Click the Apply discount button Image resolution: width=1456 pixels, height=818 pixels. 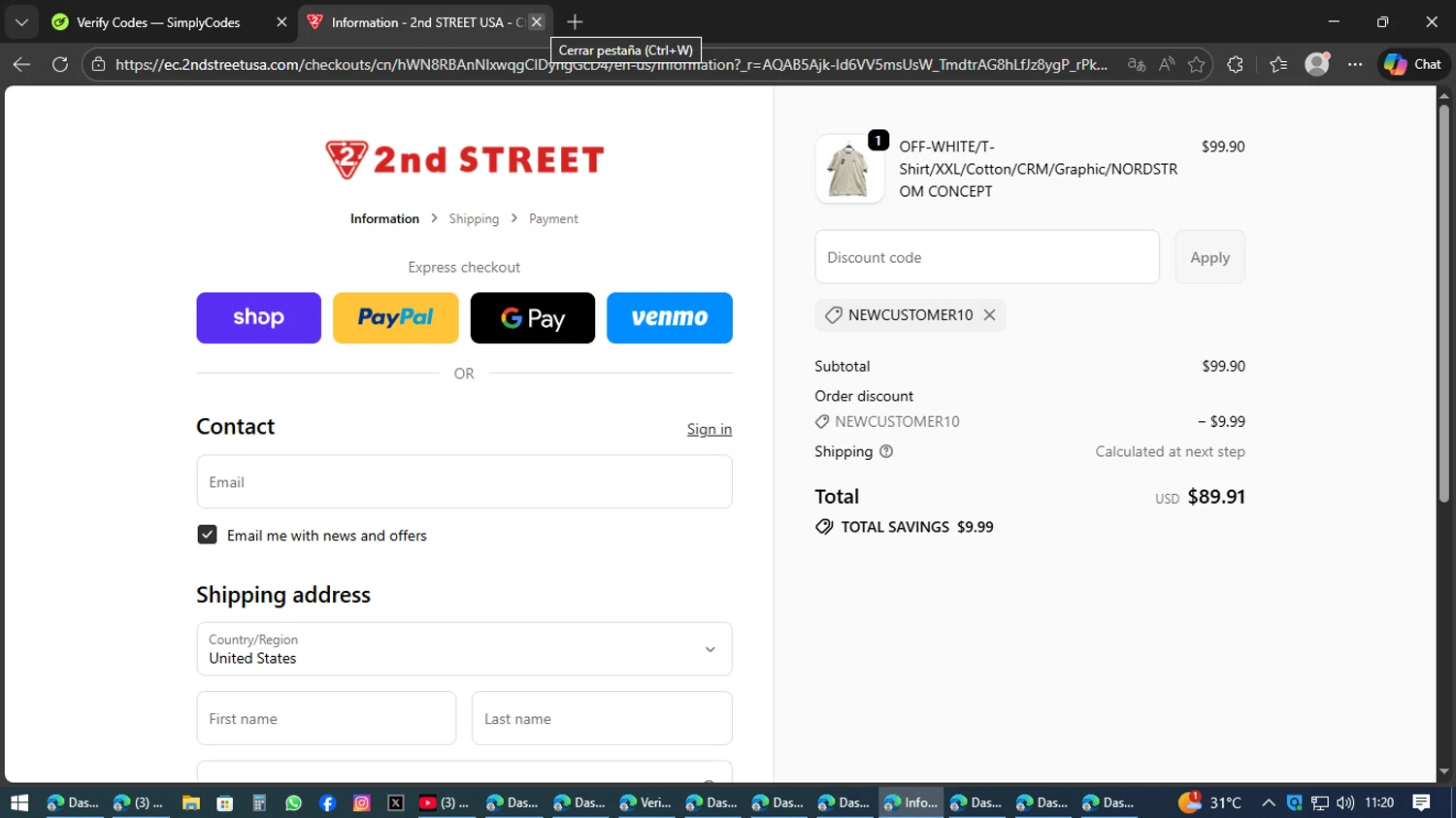point(1209,257)
